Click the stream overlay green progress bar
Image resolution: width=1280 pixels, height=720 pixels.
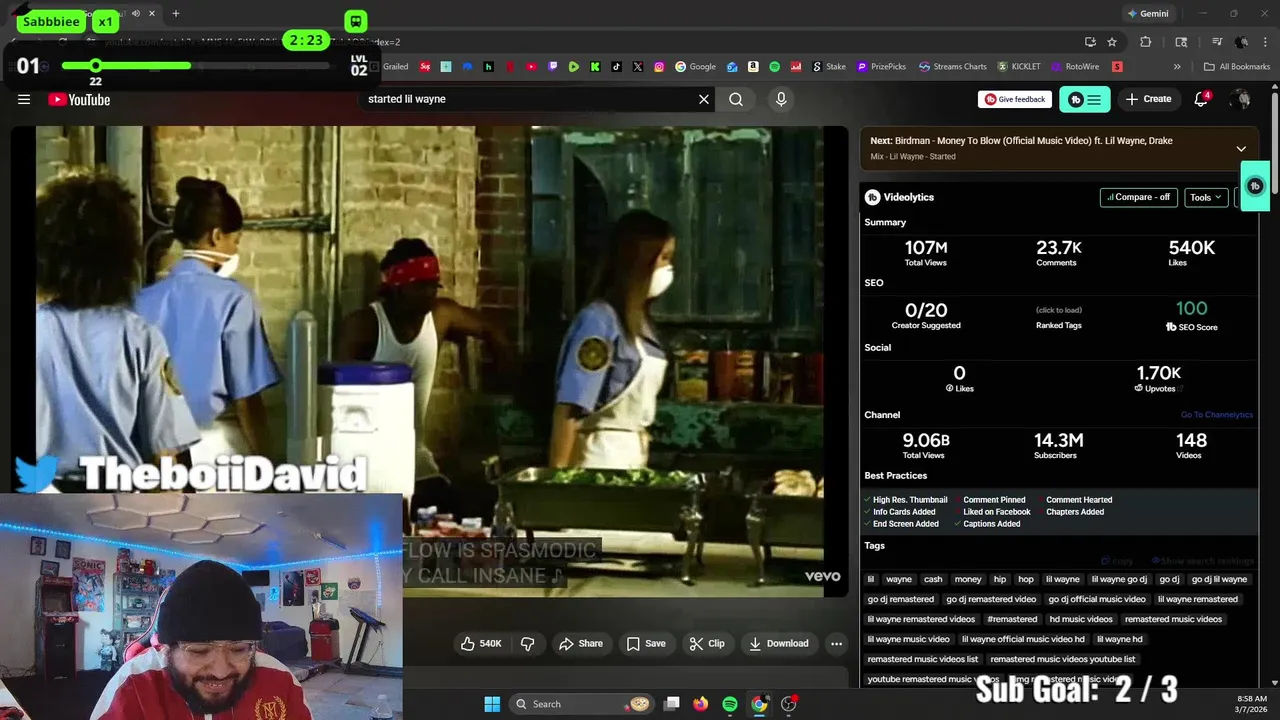tap(126, 66)
